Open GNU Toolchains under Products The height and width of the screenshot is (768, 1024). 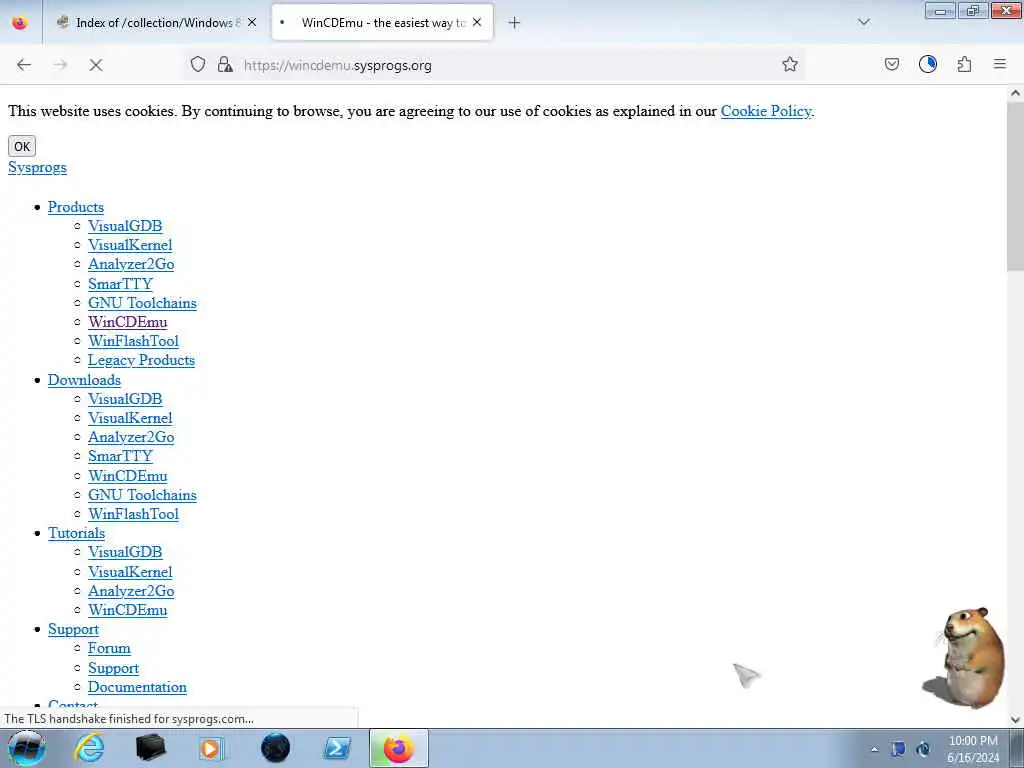142,303
